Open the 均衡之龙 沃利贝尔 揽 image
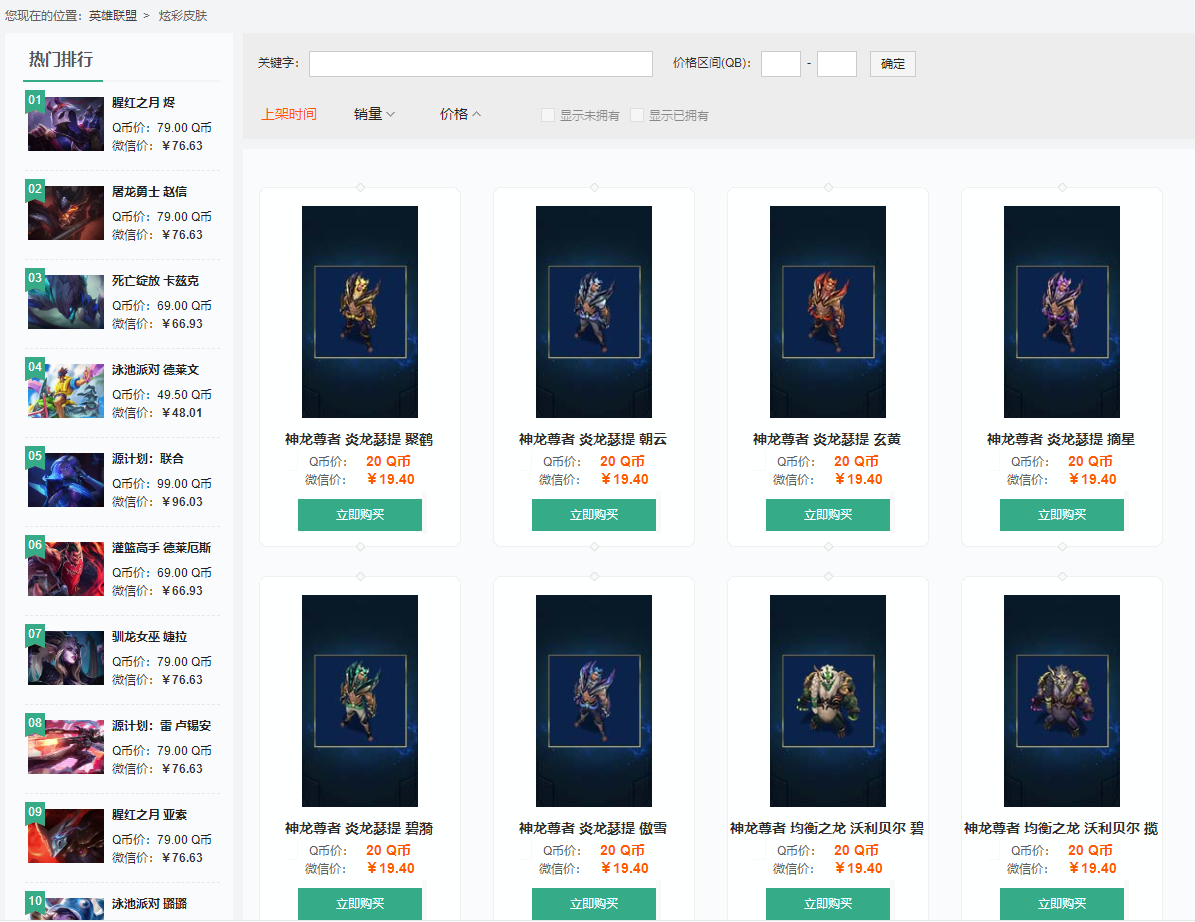The width and height of the screenshot is (1195, 922). 1062,701
